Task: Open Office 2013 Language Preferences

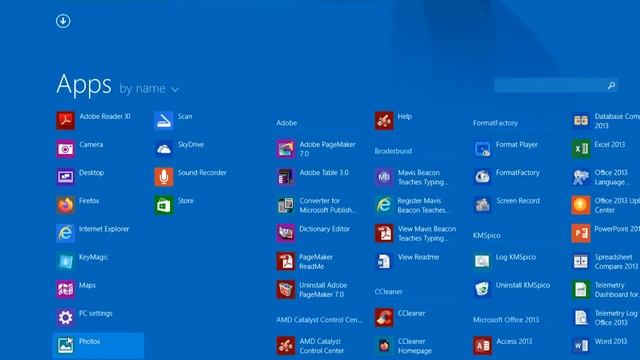Action: 600,177
